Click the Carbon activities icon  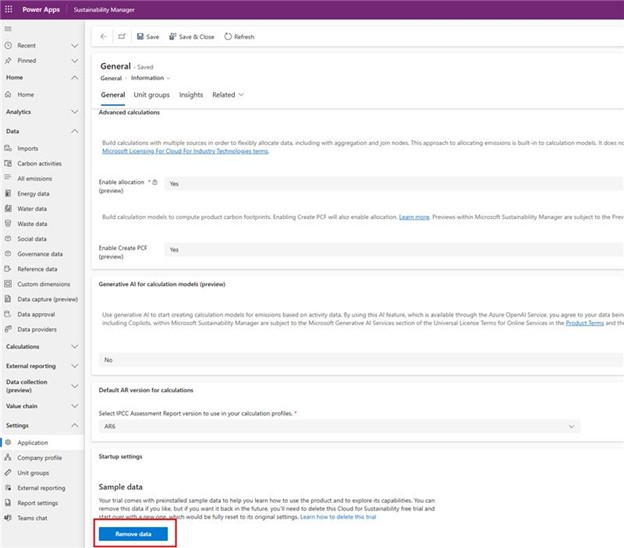click(8, 163)
